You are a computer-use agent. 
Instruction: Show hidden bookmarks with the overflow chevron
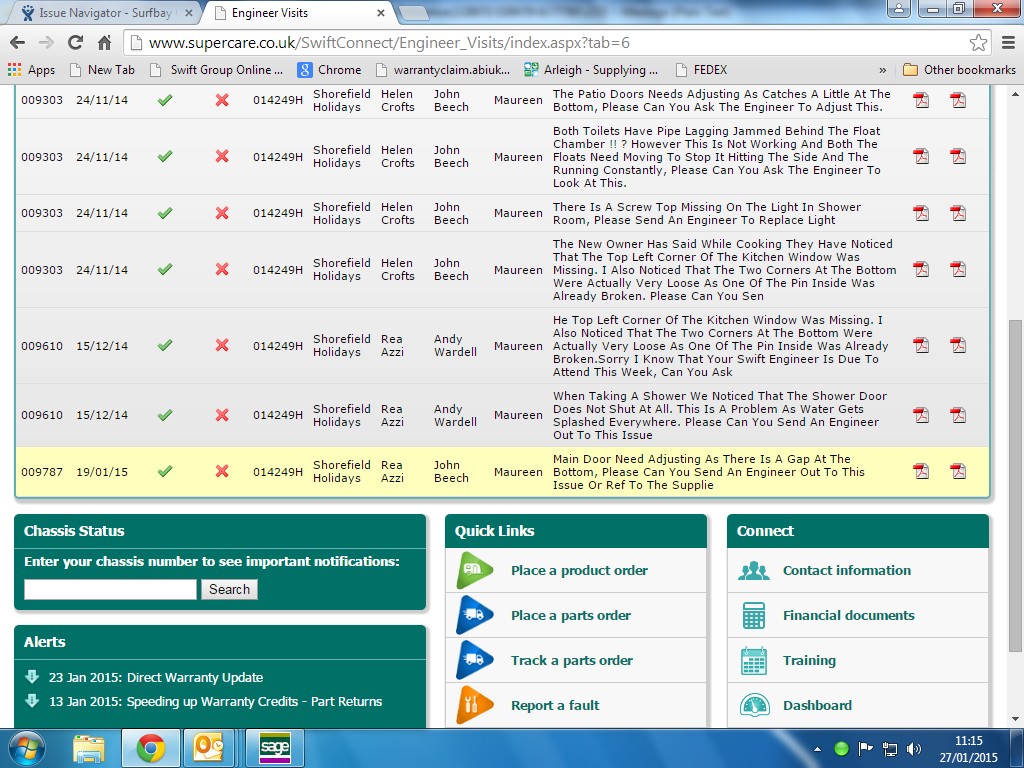click(x=882, y=70)
